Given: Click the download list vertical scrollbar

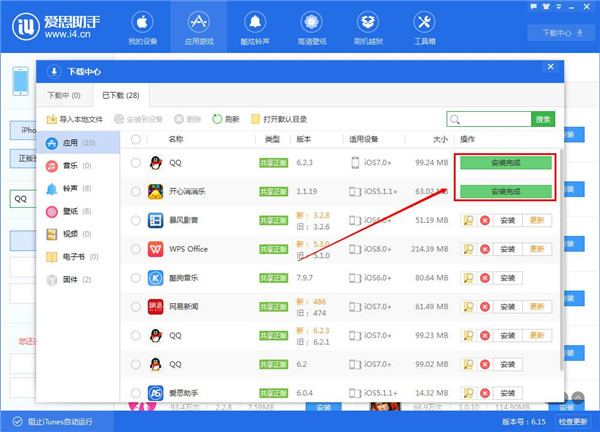Looking at the screenshot, I should coord(561,260).
